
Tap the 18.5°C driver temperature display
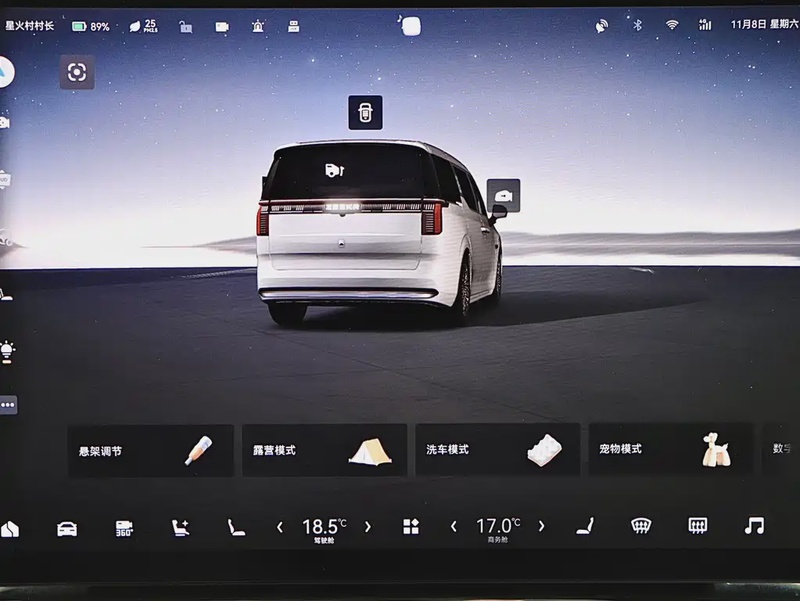pyautogui.click(x=324, y=526)
